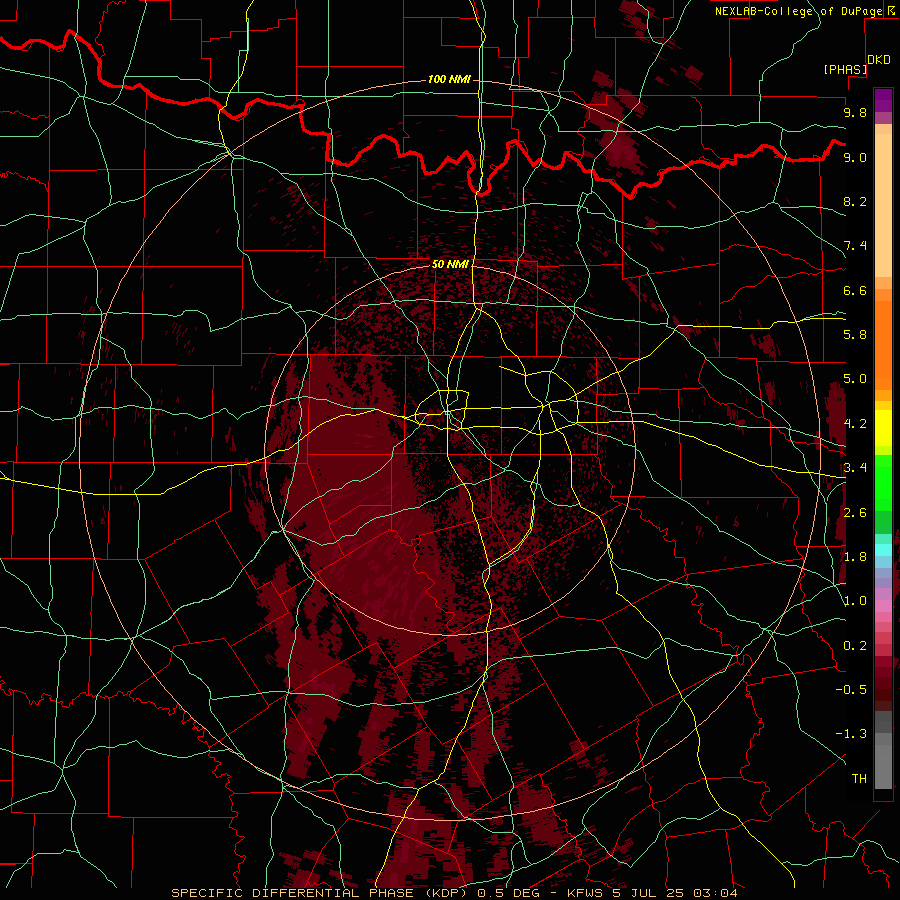The height and width of the screenshot is (900, 900).
Task: Click the 2.6 scale value
Action: (x=855, y=513)
